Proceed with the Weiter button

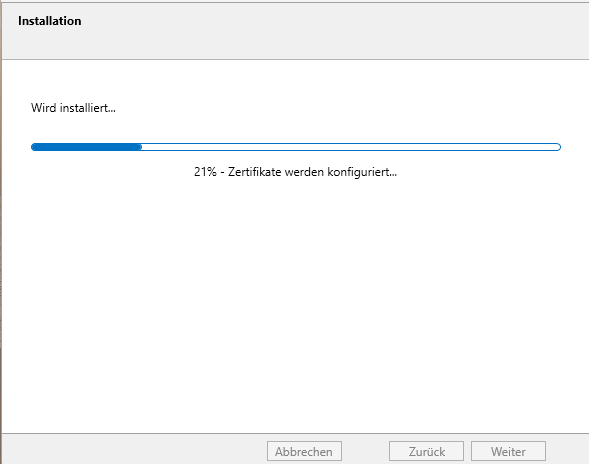pyautogui.click(x=508, y=451)
